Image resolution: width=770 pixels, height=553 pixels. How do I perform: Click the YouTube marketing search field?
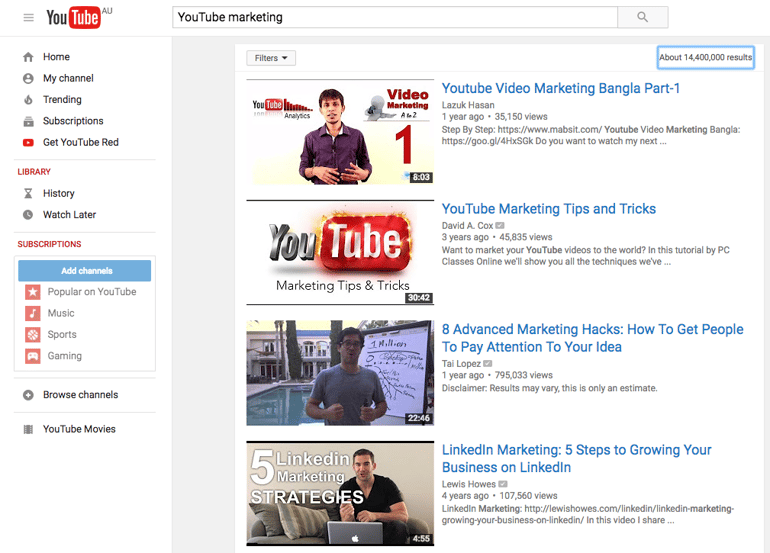click(395, 17)
